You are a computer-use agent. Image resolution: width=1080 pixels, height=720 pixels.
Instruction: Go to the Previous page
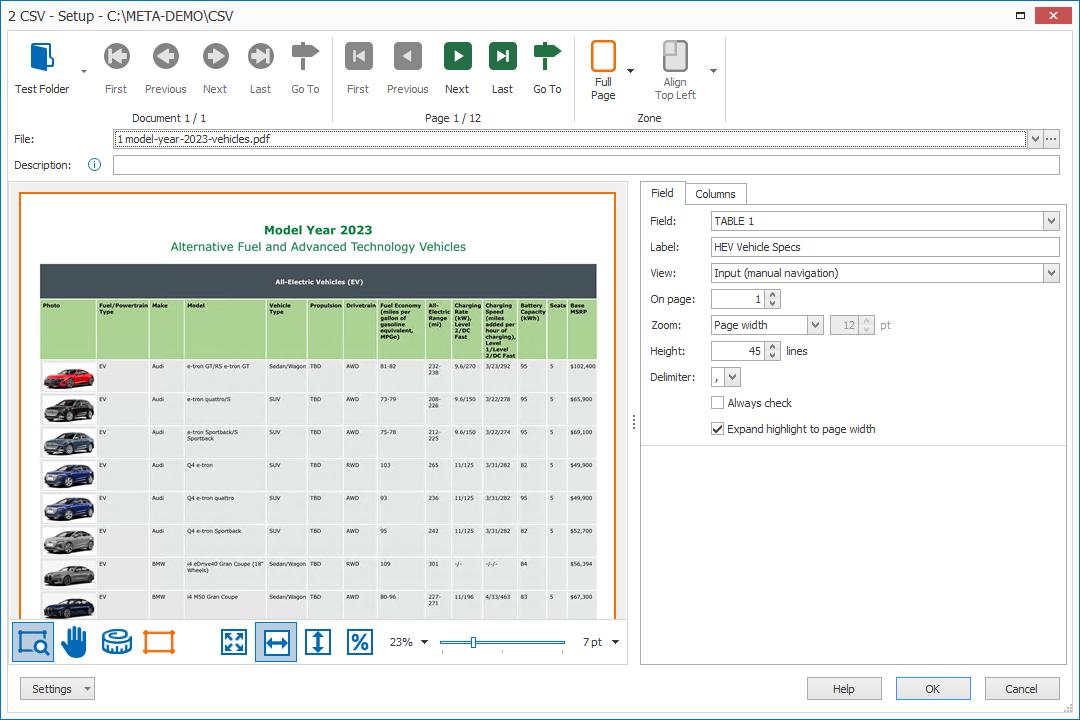407,56
